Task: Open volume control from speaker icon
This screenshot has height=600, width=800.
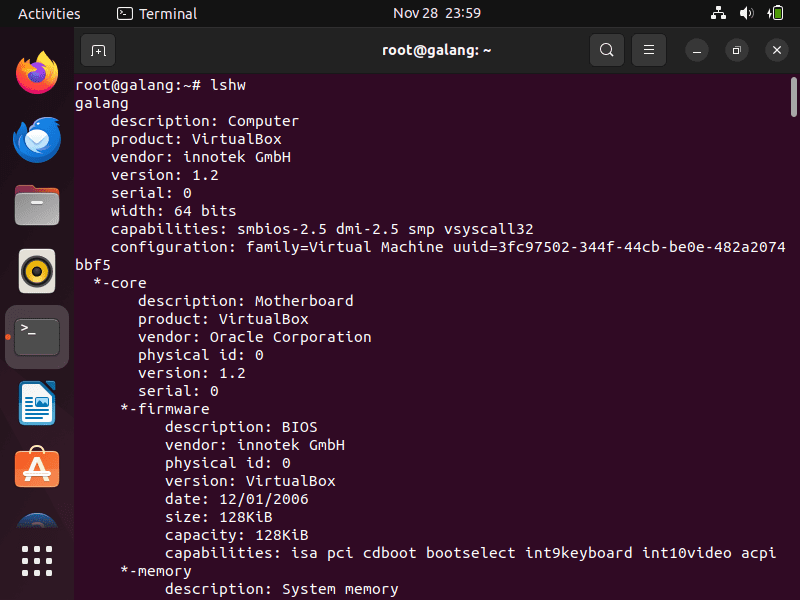Action: pos(746,13)
